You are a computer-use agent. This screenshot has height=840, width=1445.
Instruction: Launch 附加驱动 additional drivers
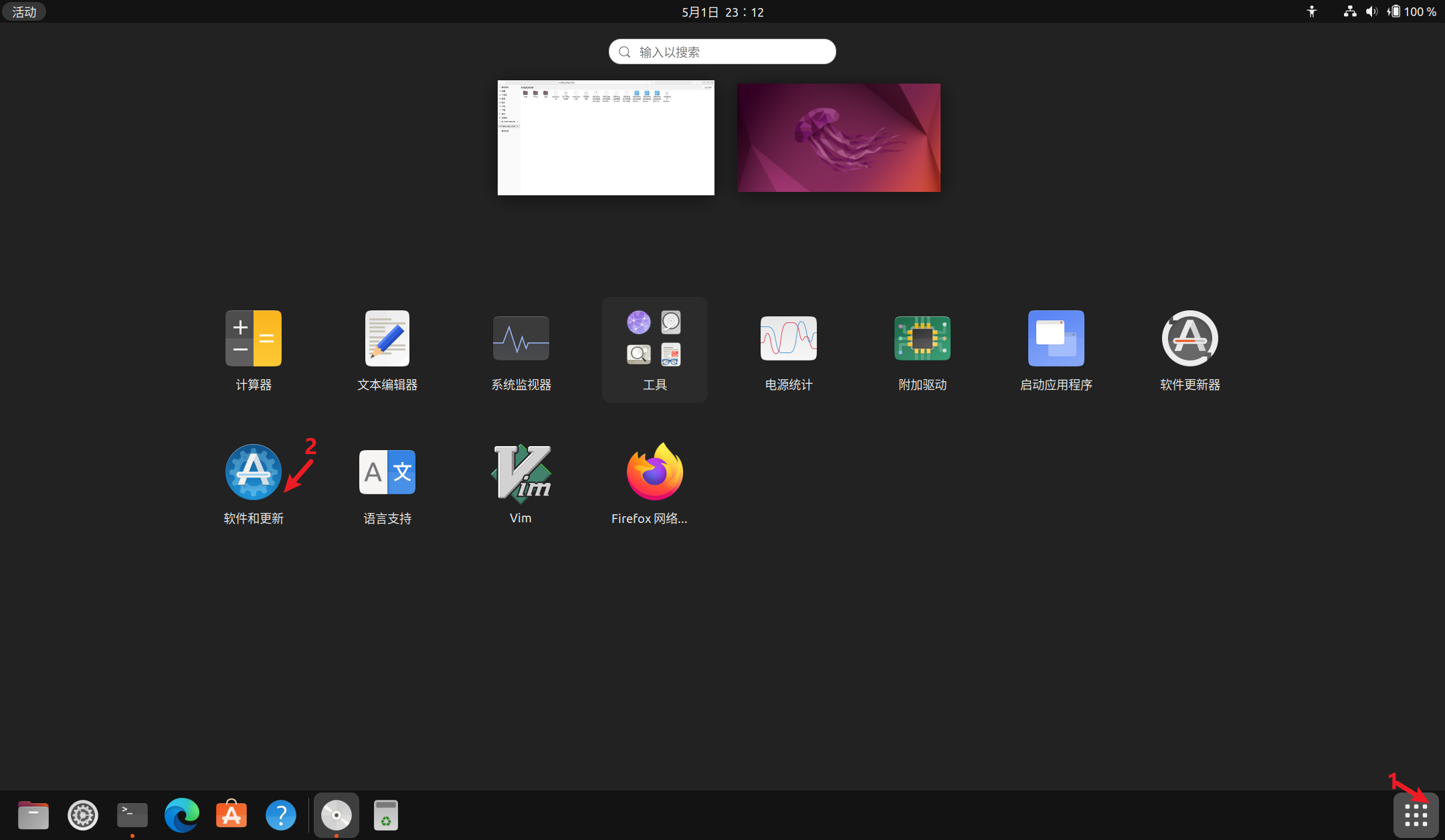coord(922,339)
